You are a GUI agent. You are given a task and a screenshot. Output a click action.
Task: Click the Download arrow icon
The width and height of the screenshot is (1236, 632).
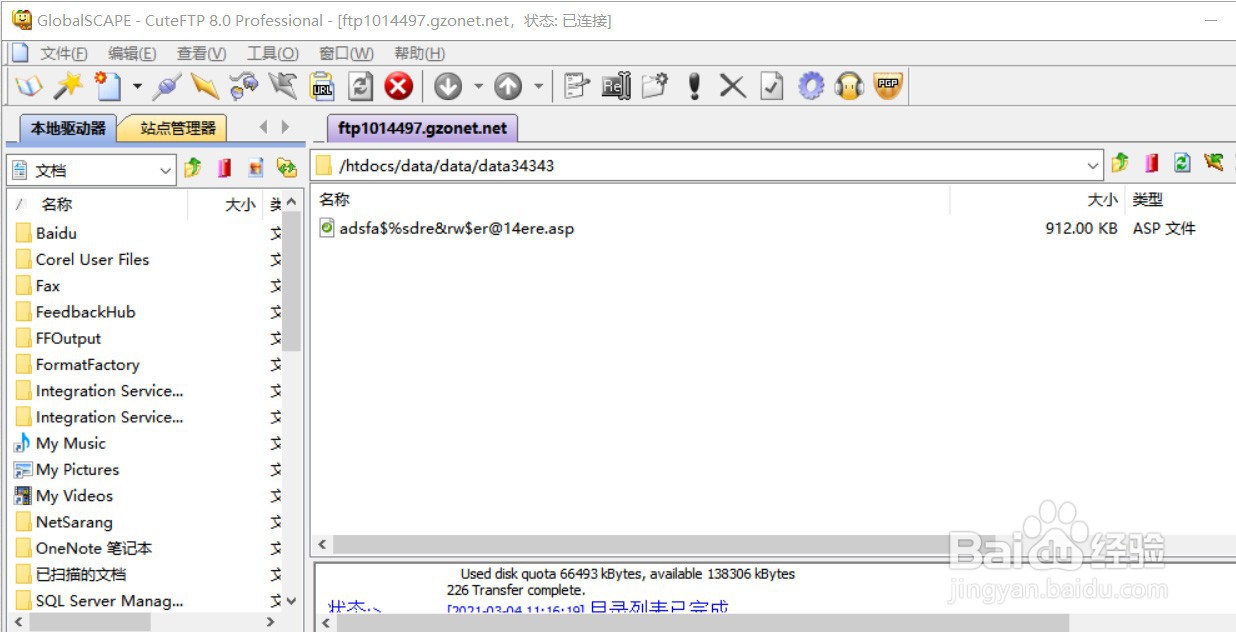[x=448, y=86]
